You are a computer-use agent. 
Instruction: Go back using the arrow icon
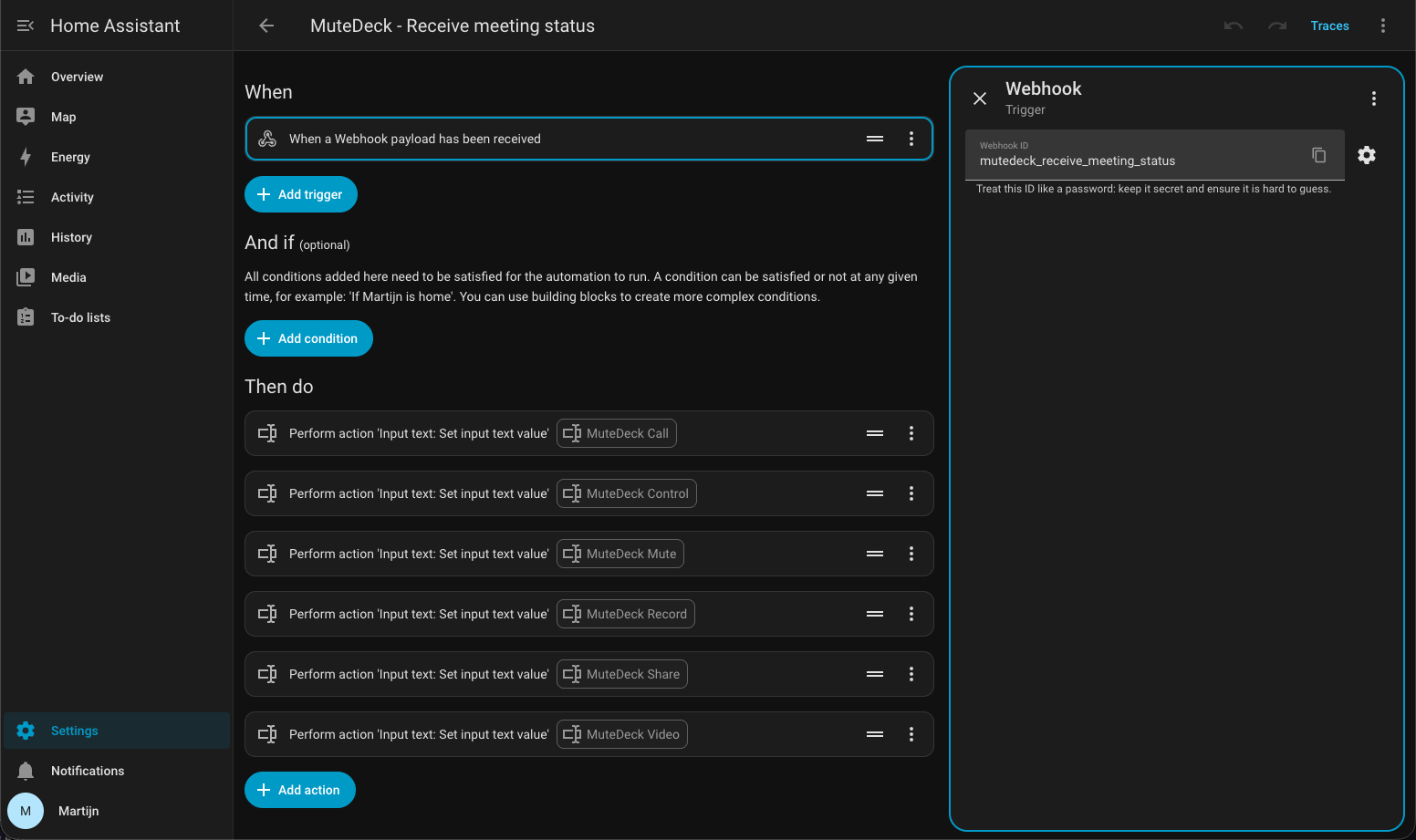point(266,26)
